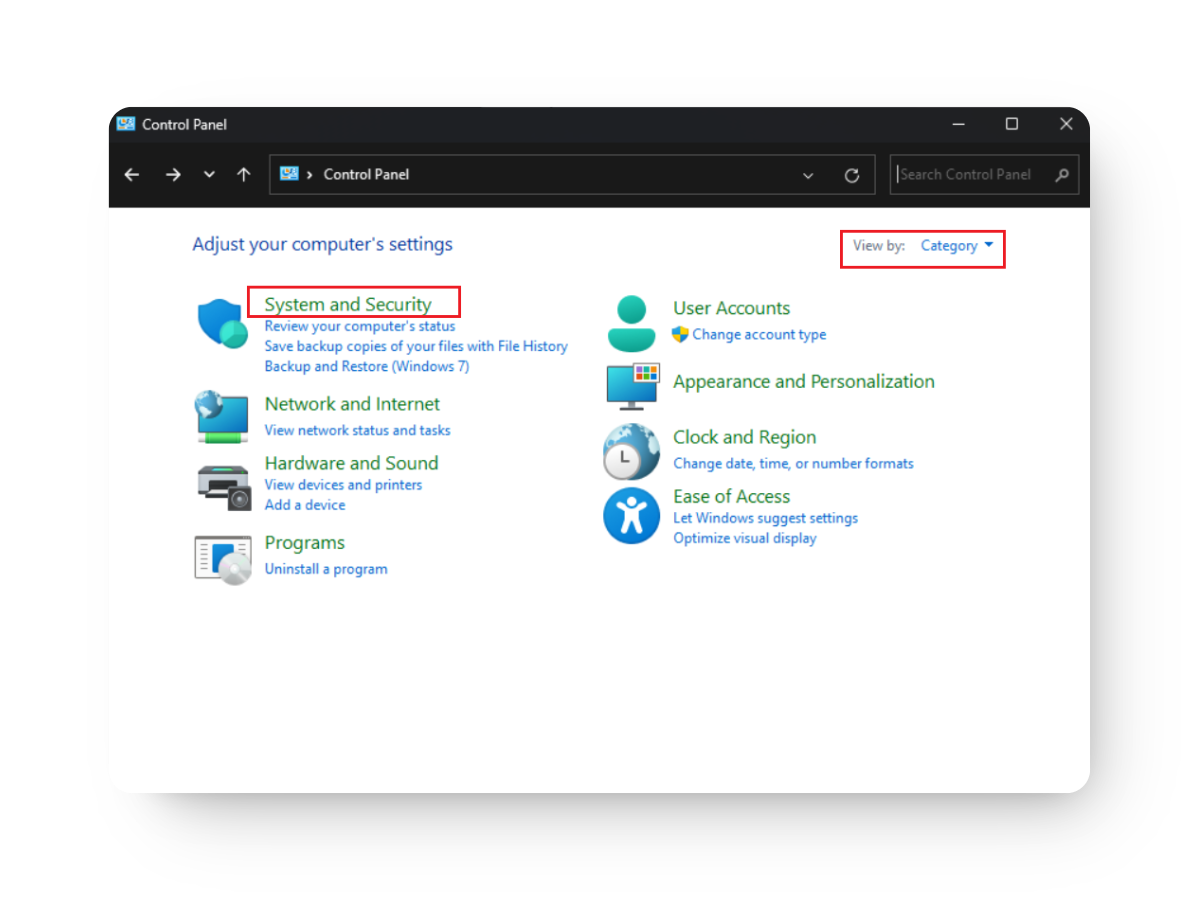1200x900 pixels.
Task: Expand the address bar history dropdown
Action: (808, 174)
